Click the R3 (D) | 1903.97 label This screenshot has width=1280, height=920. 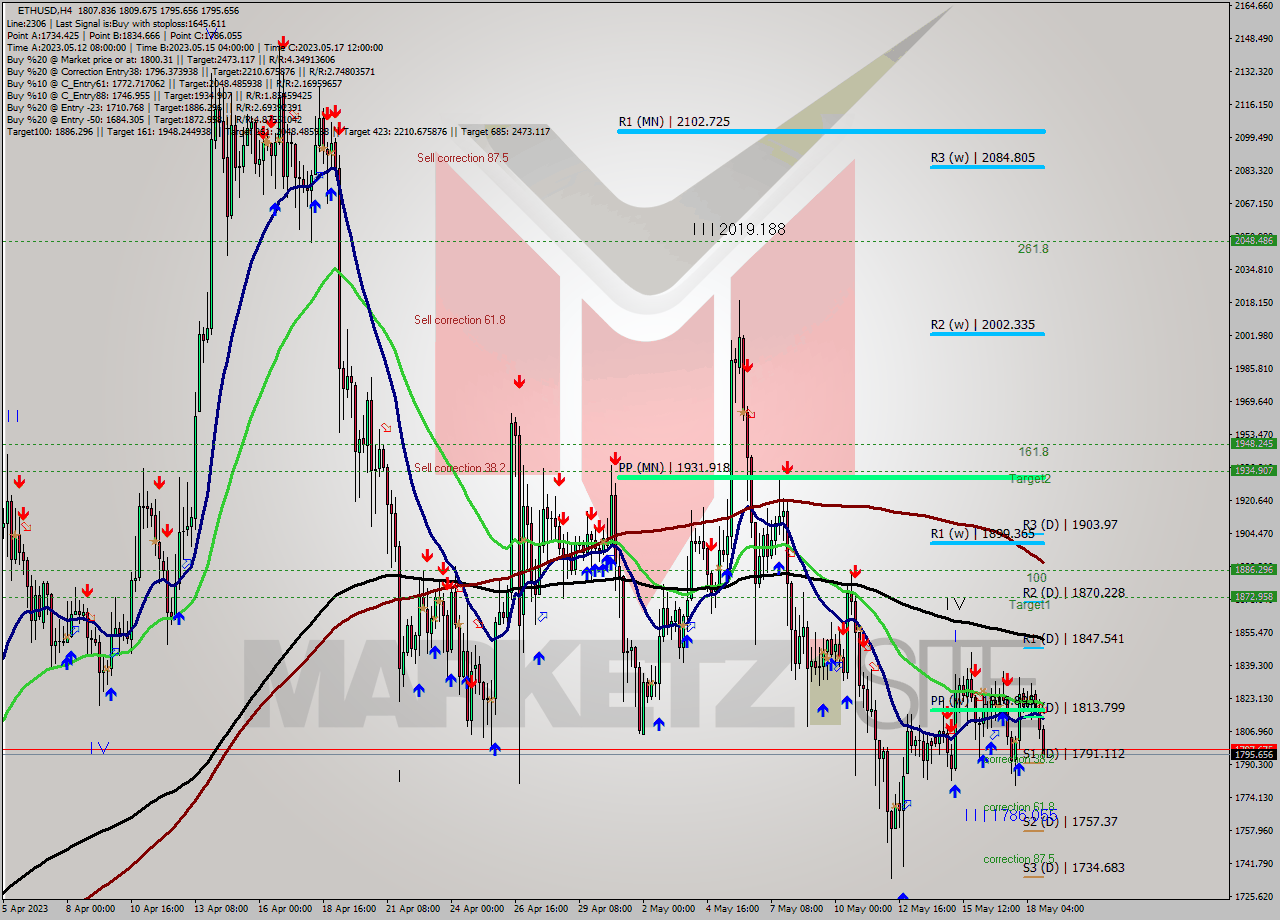click(x=1070, y=524)
